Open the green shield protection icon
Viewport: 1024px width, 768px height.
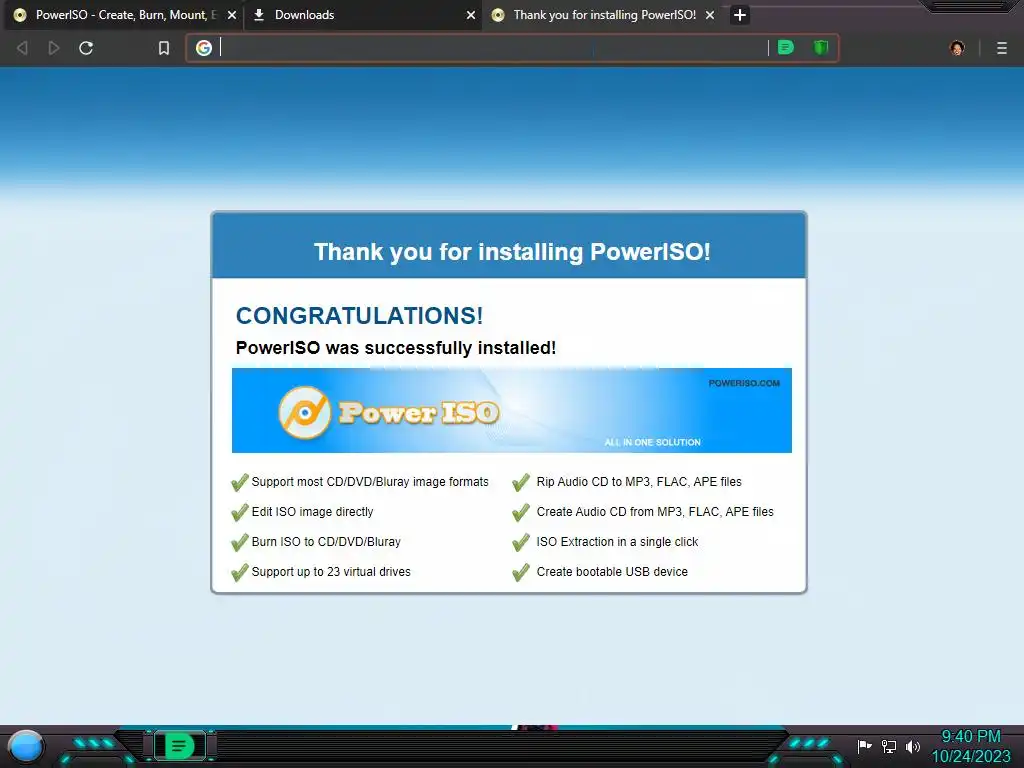pyautogui.click(x=821, y=47)
